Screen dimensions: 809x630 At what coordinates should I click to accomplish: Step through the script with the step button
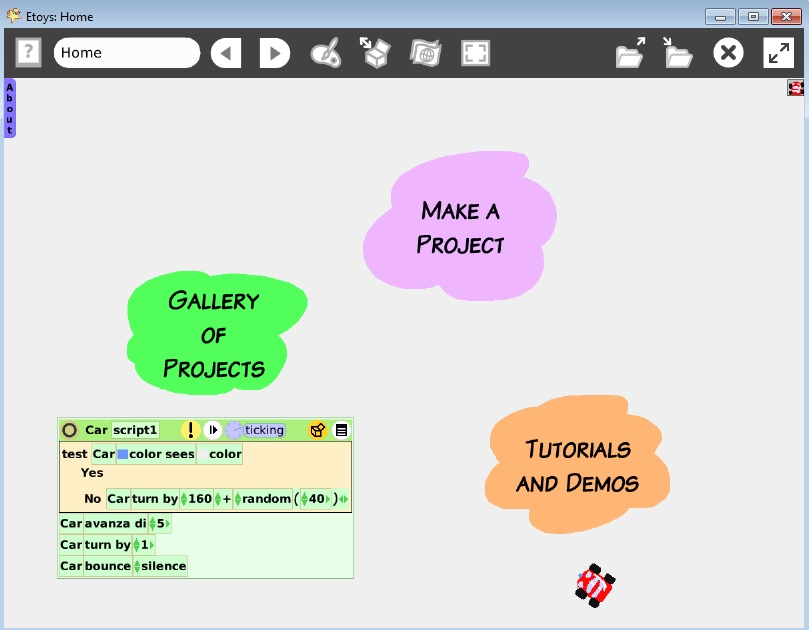[212, 430]
